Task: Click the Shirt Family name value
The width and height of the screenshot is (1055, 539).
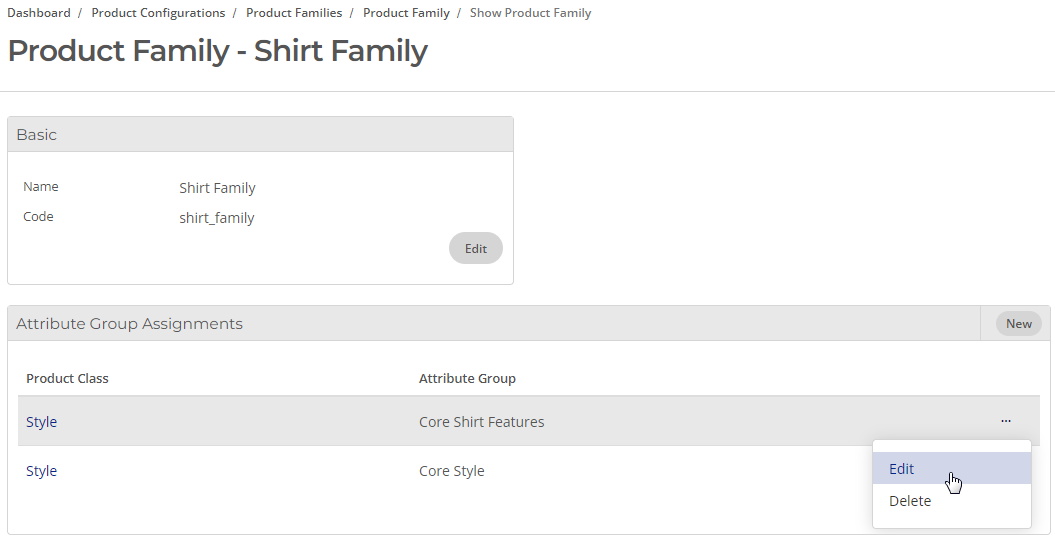Action: [217, 188]
